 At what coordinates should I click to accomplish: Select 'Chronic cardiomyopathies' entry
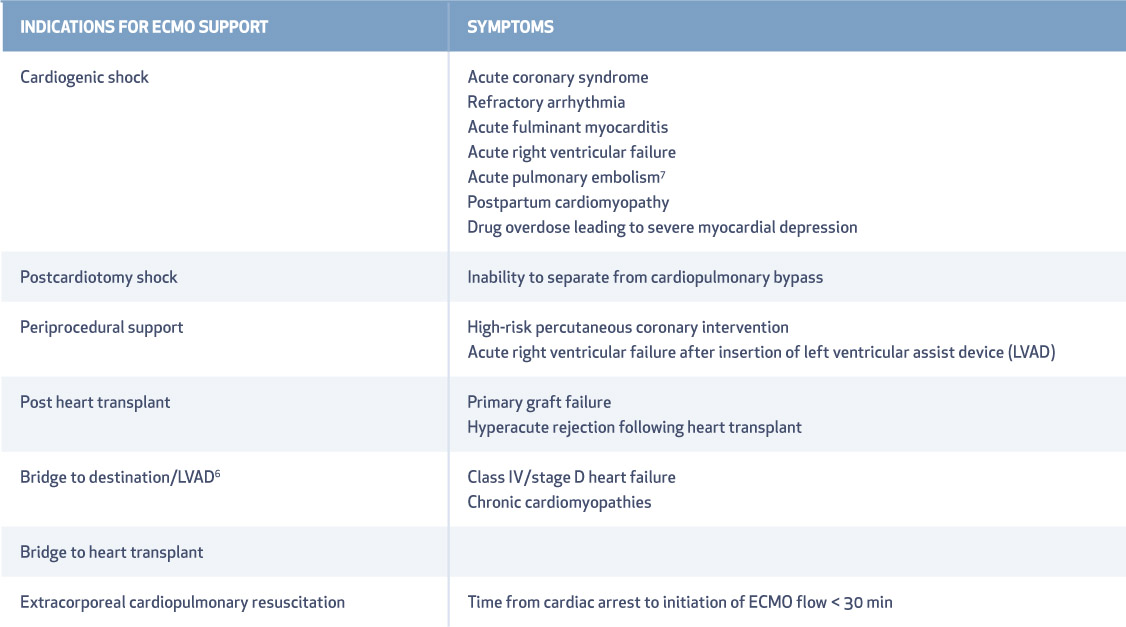point(559,503)
